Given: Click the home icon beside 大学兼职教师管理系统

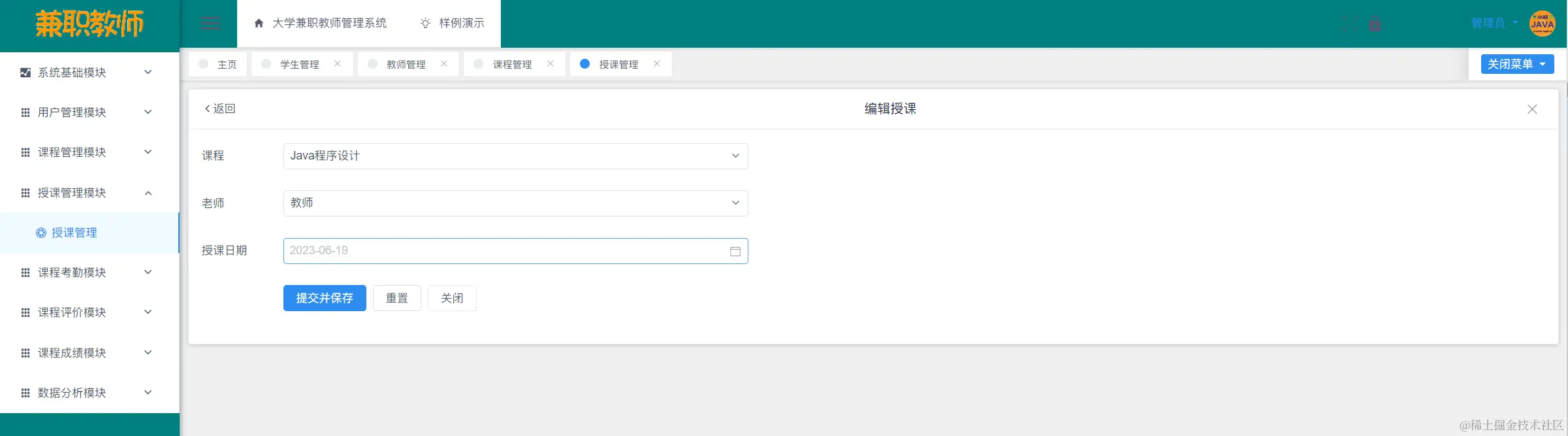Looking at the screenshot, I should coord(259,24).
